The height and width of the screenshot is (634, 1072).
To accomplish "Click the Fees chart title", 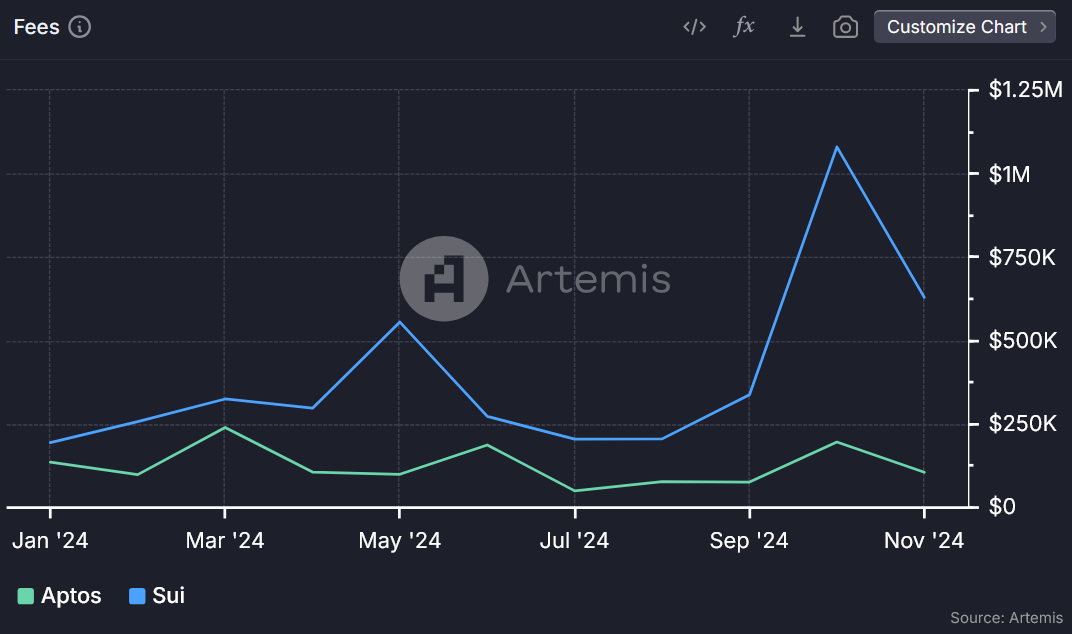I will coord(37,27).
